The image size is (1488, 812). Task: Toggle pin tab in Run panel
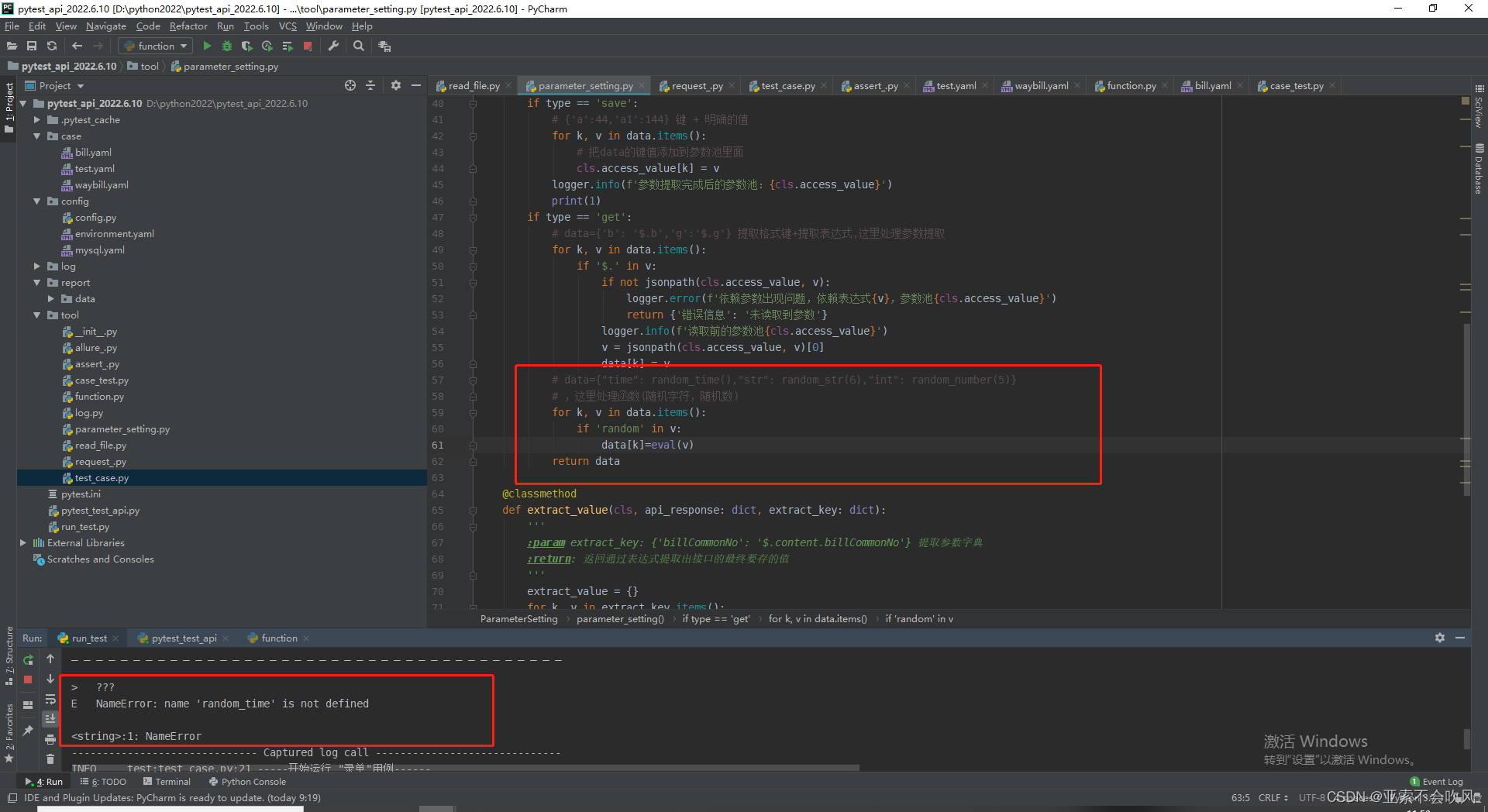tap(28, 730)
